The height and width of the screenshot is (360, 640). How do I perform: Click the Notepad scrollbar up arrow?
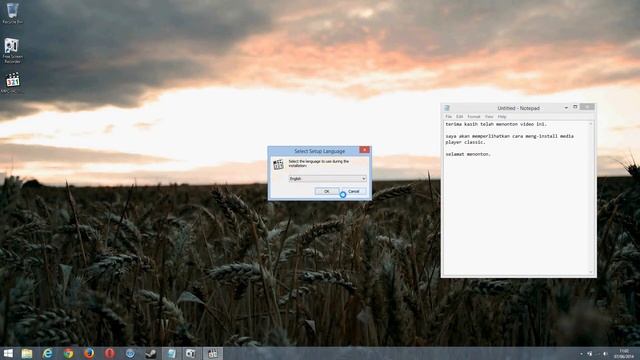[591, 124]
